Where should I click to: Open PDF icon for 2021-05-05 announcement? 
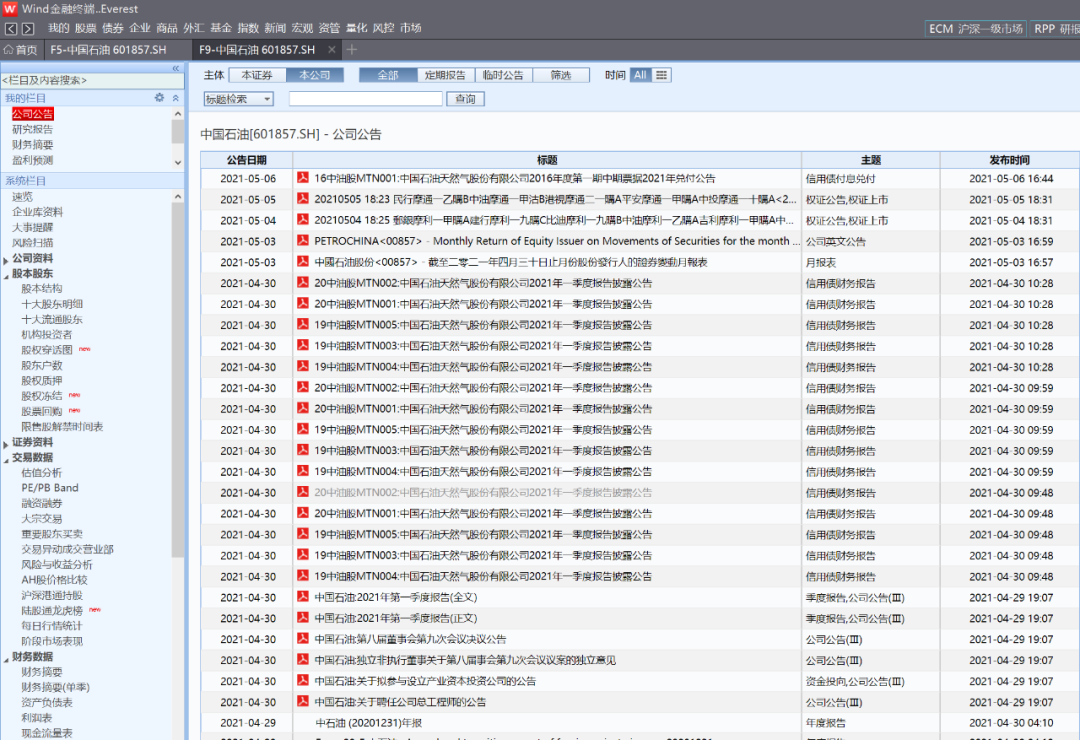(x=302, y=198)
